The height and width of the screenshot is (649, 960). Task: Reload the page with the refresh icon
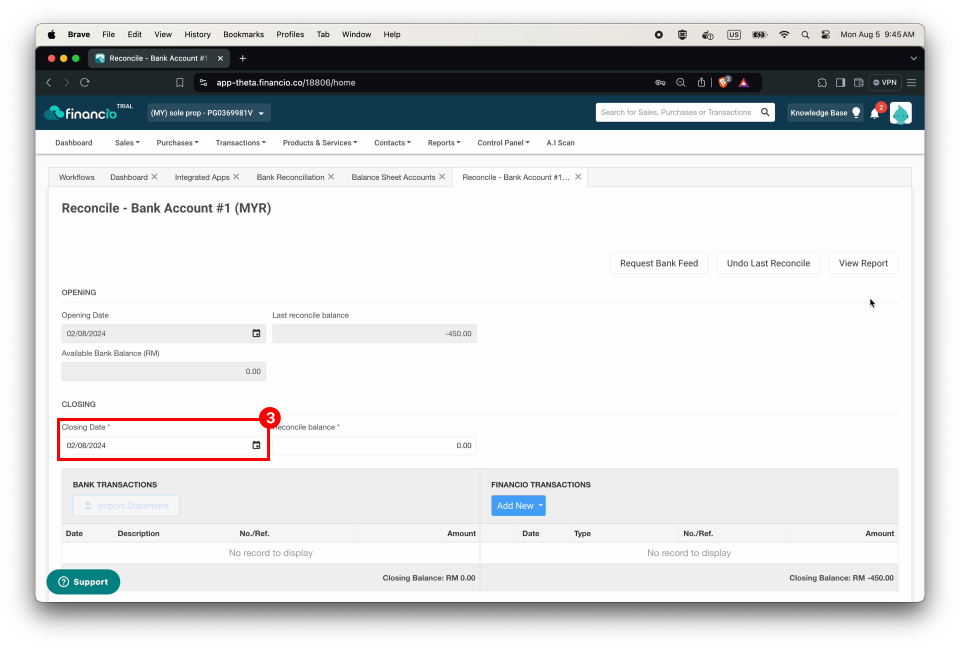point(85,82)
